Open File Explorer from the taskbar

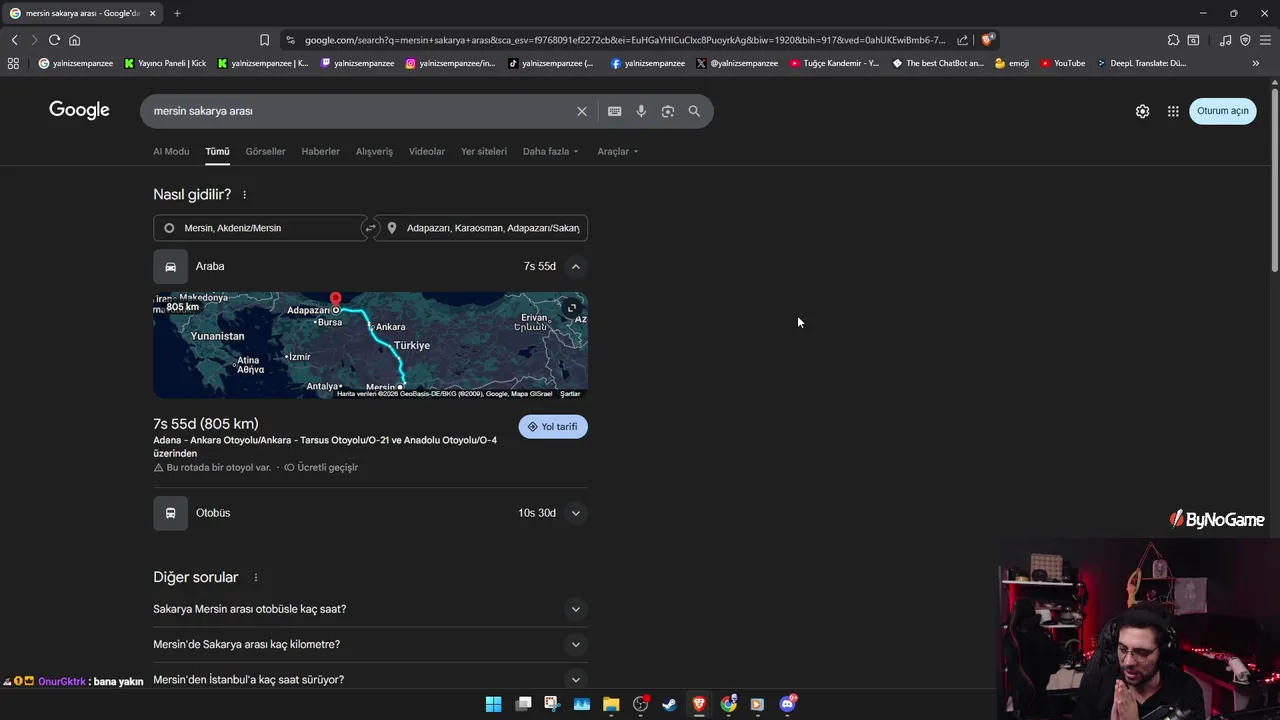[611, 704]
